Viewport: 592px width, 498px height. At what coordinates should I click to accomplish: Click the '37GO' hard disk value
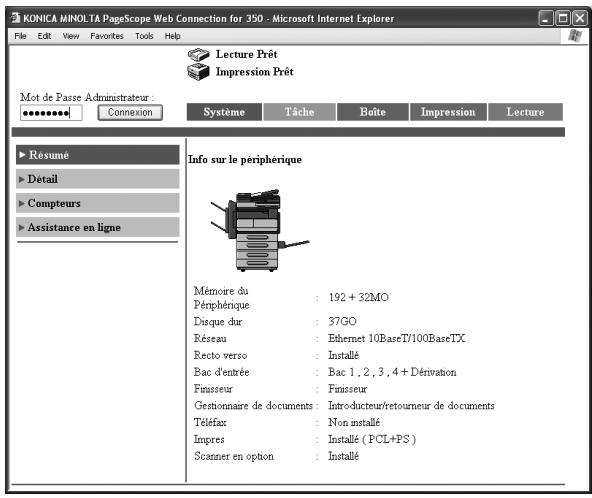coord(342,321)
